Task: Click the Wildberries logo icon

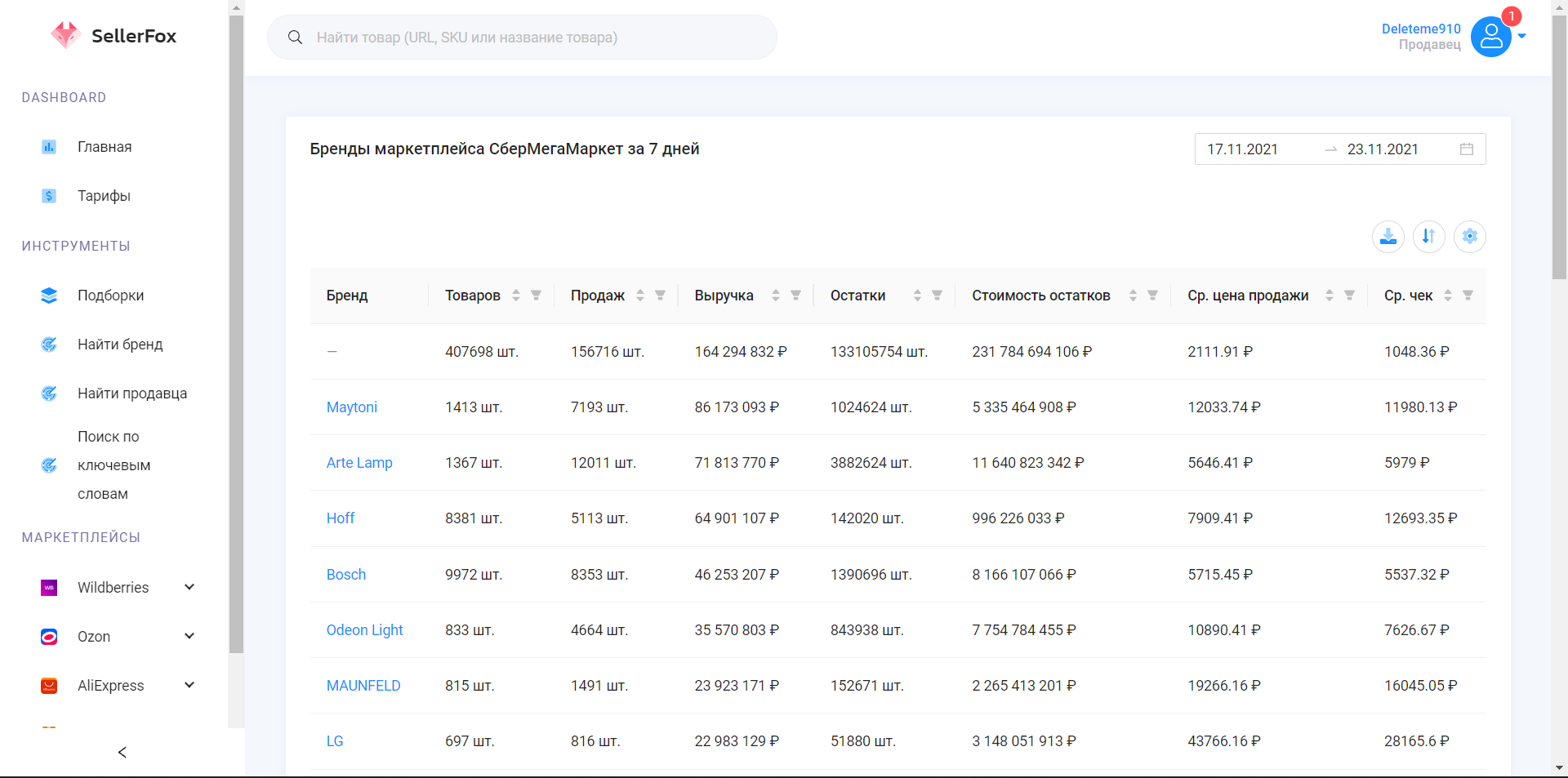Action: pyautogui.click(x=49, y=588)
